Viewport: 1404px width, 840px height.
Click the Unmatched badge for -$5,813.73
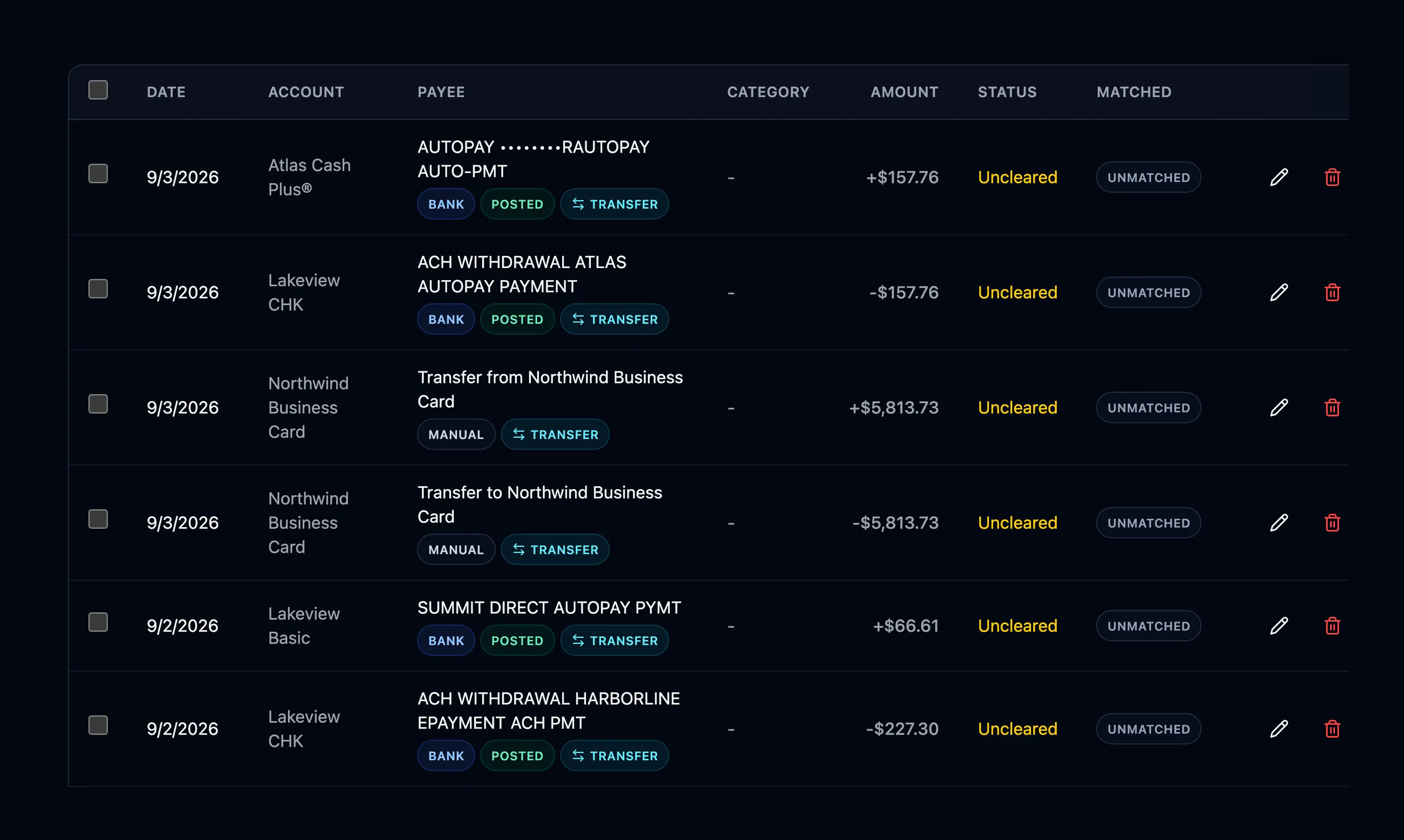[x=1148, y=522]
